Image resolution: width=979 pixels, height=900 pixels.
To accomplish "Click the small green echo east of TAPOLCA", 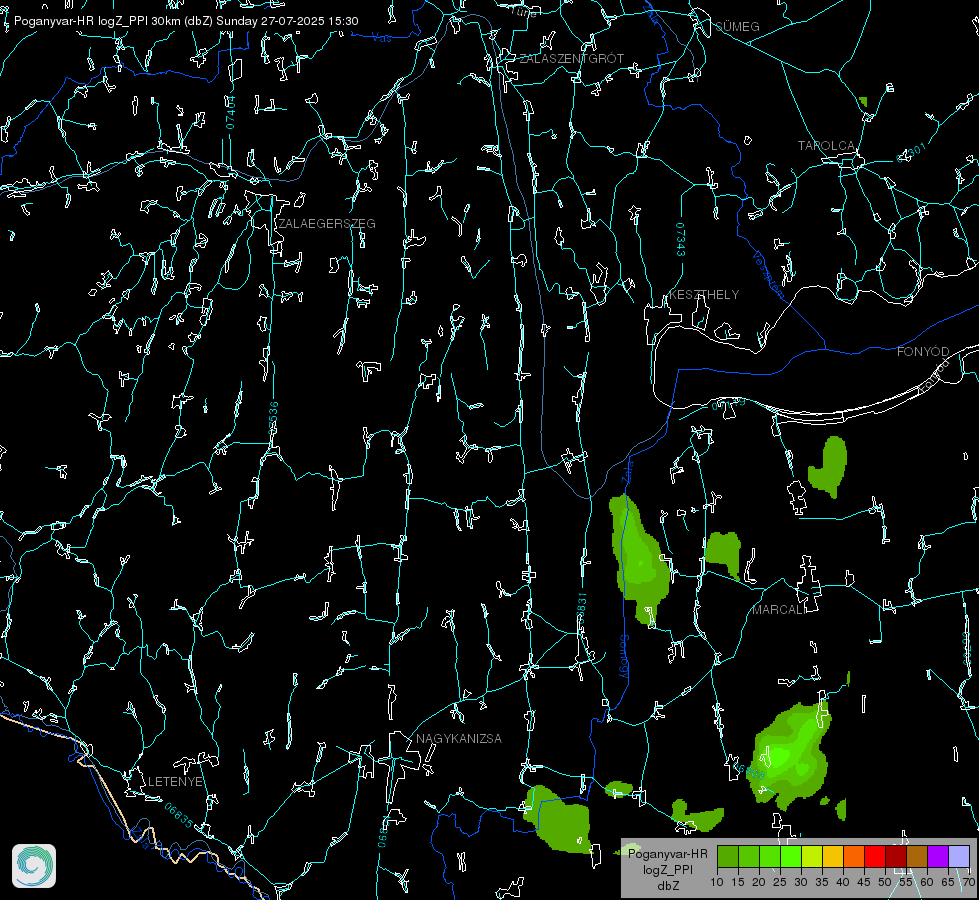I will [x=863, y=101].
